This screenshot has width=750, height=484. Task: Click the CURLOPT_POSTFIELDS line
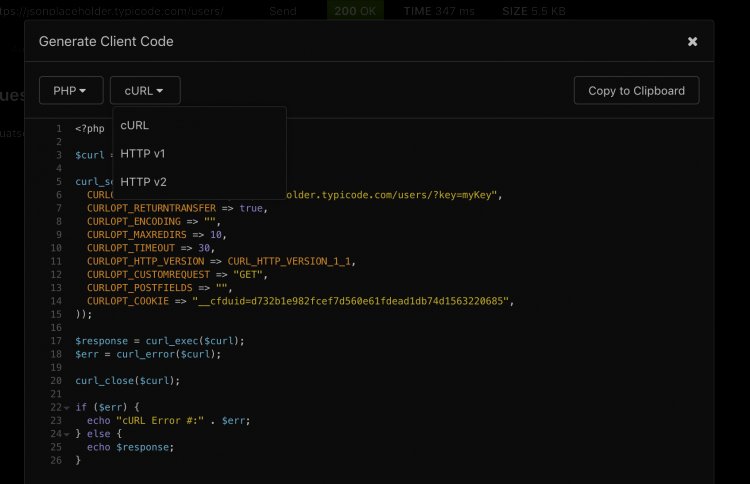pyautogui.click(x=159, y=288)
